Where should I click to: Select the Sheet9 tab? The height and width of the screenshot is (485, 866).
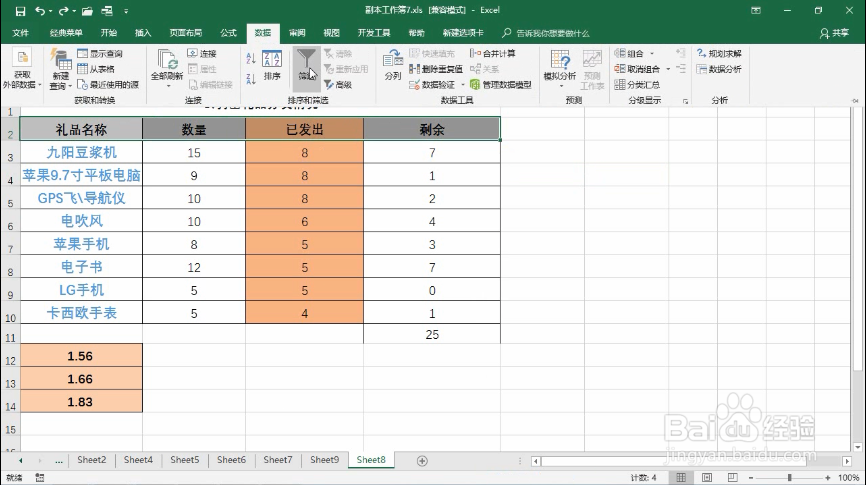coord(325,460)
